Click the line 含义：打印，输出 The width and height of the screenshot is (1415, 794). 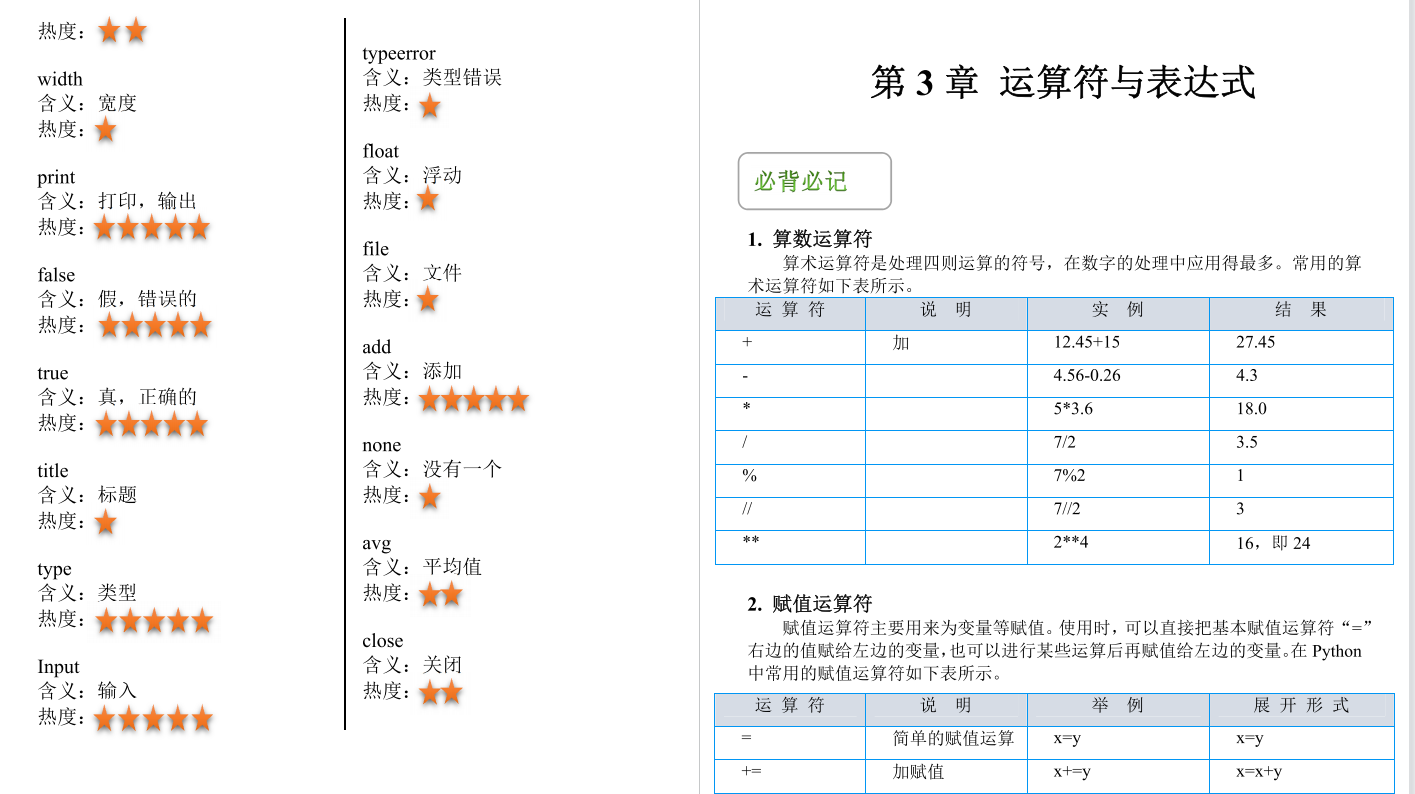coord(117,201)
